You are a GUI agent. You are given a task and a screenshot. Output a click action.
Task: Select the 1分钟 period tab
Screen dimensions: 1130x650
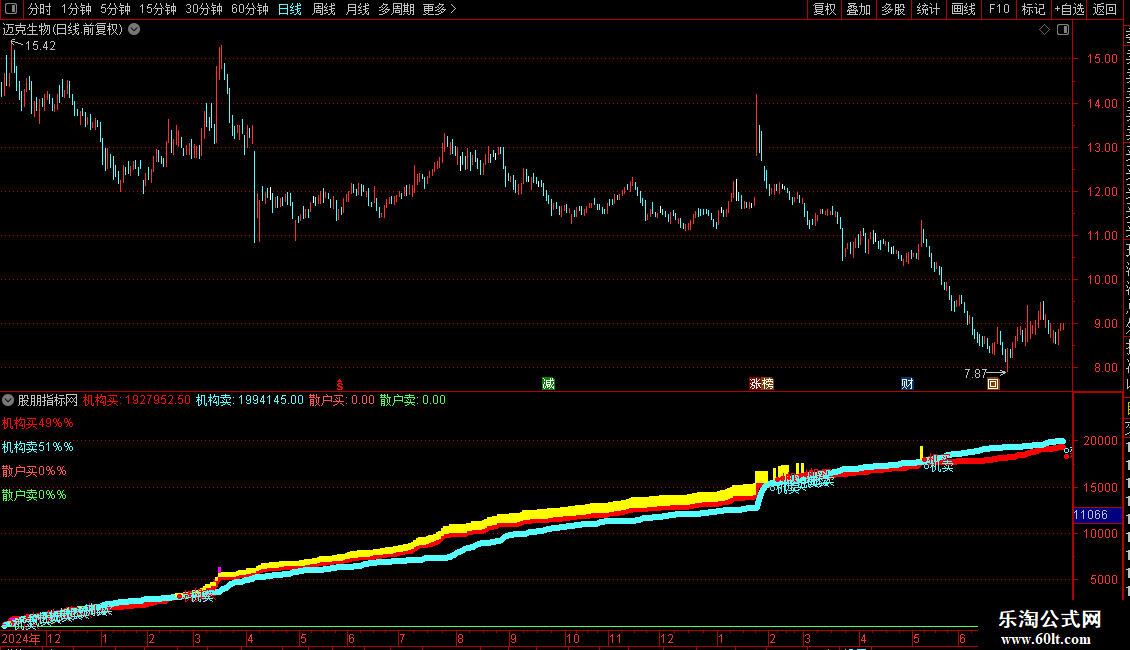(76, 9)
